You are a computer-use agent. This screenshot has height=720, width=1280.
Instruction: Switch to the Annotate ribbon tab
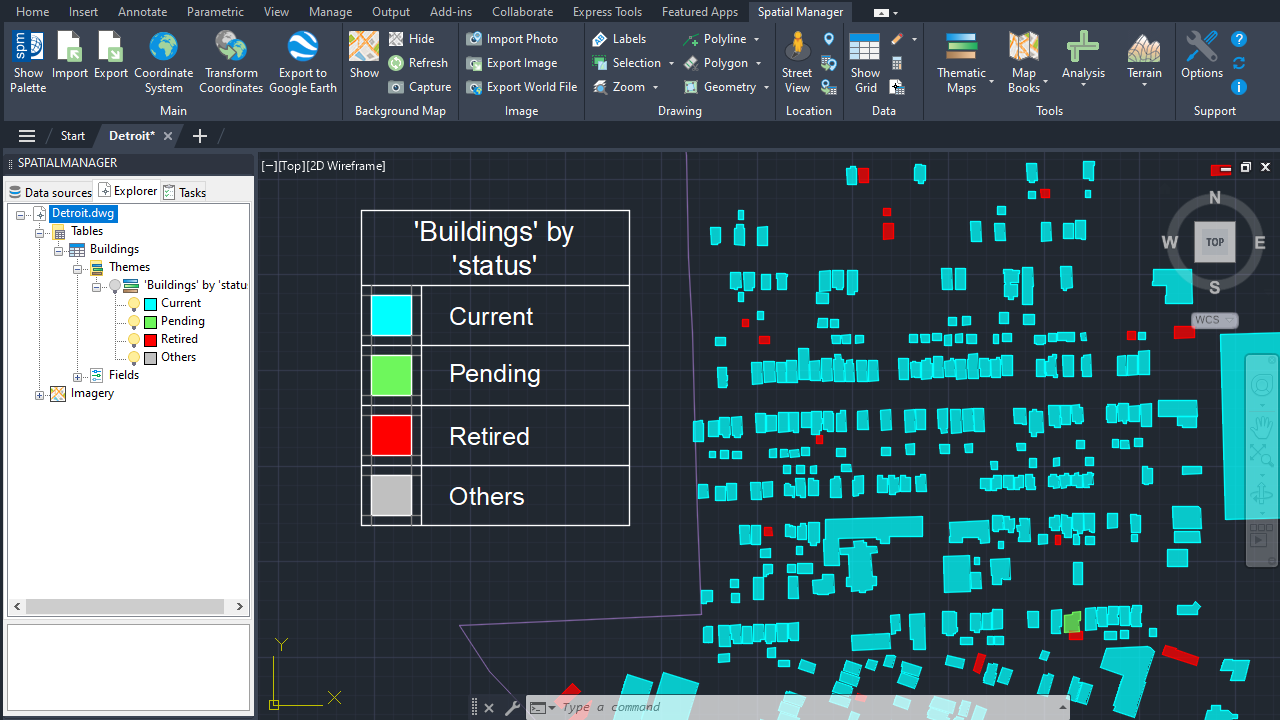point(143,12)
